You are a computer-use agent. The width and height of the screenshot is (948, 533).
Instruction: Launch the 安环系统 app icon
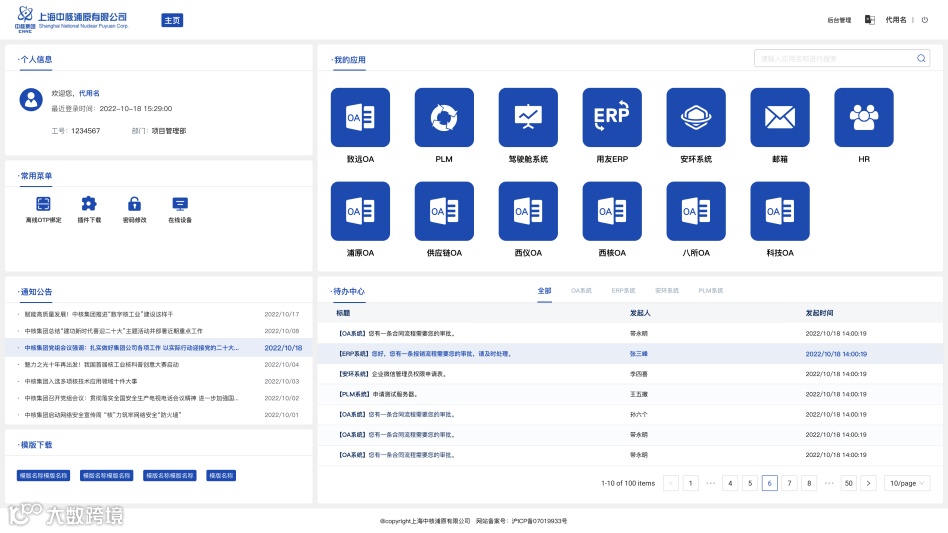[696, 117]
